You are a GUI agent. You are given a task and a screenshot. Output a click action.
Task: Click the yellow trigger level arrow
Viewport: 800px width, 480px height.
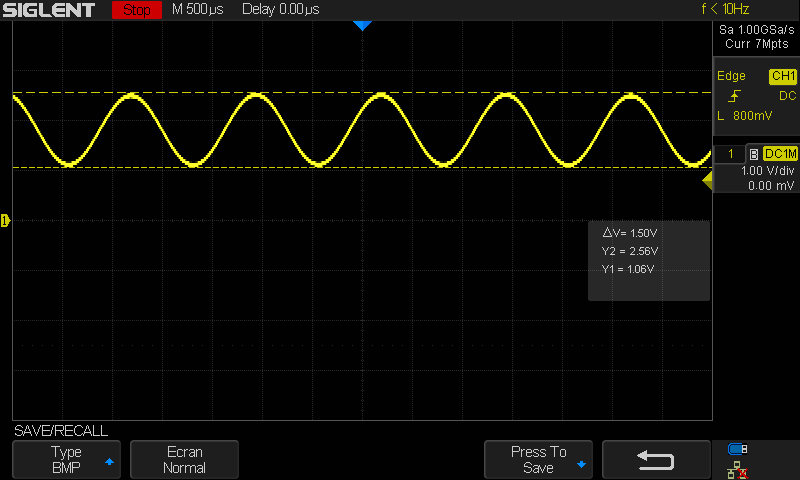click(707, 181)
